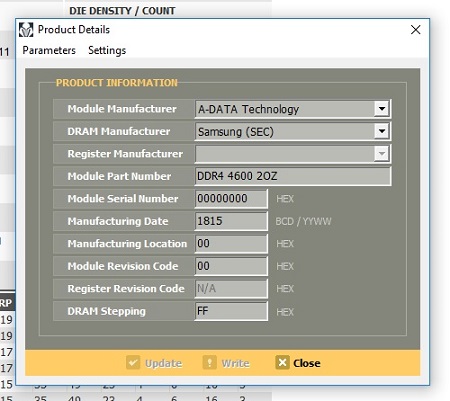Screen dimensions: 450x401
Task: Edit the Module Part Number field
Action: pyautogui.click(x=292, y=176)
